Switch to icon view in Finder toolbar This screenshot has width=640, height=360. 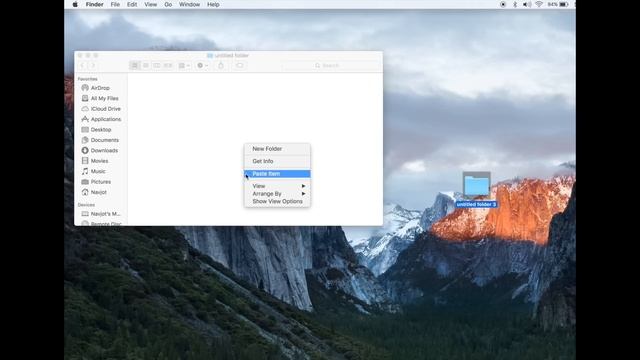coord(135,65)
